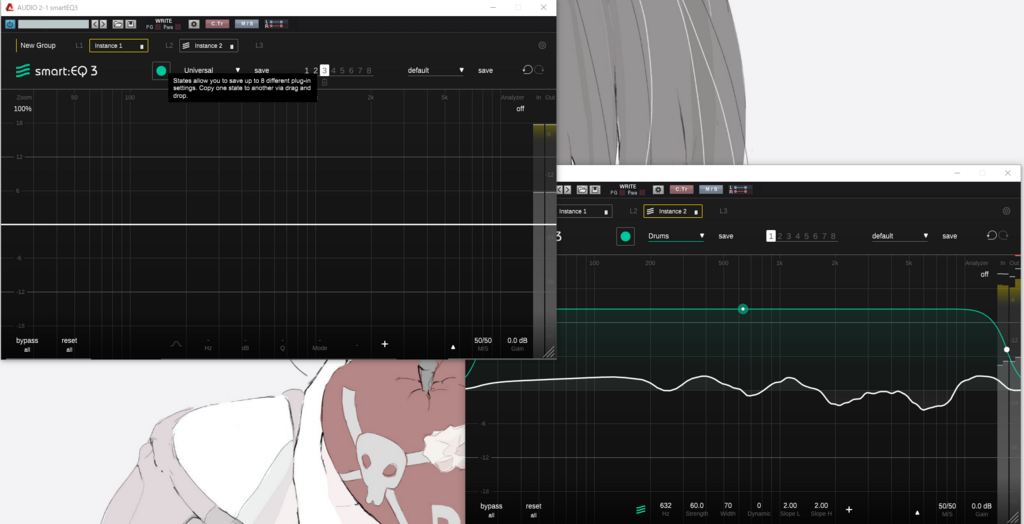Click the preset name field in the front window toolbar
This screenshot has width=1024, height=524.
(53, 24)
